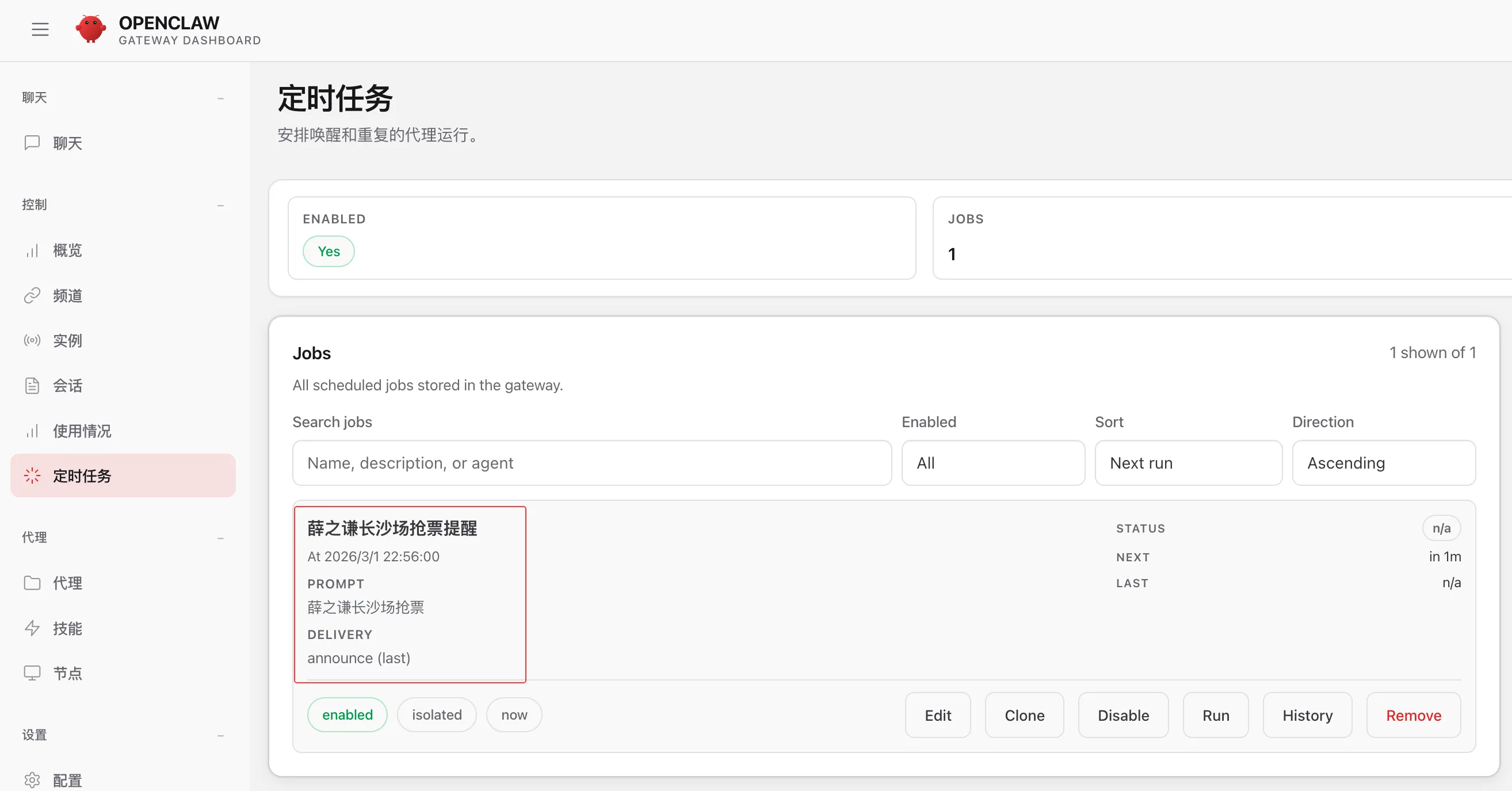1512x791 pixels.
Task: Open 频道 link icon in sidebar
Action: 32,295
